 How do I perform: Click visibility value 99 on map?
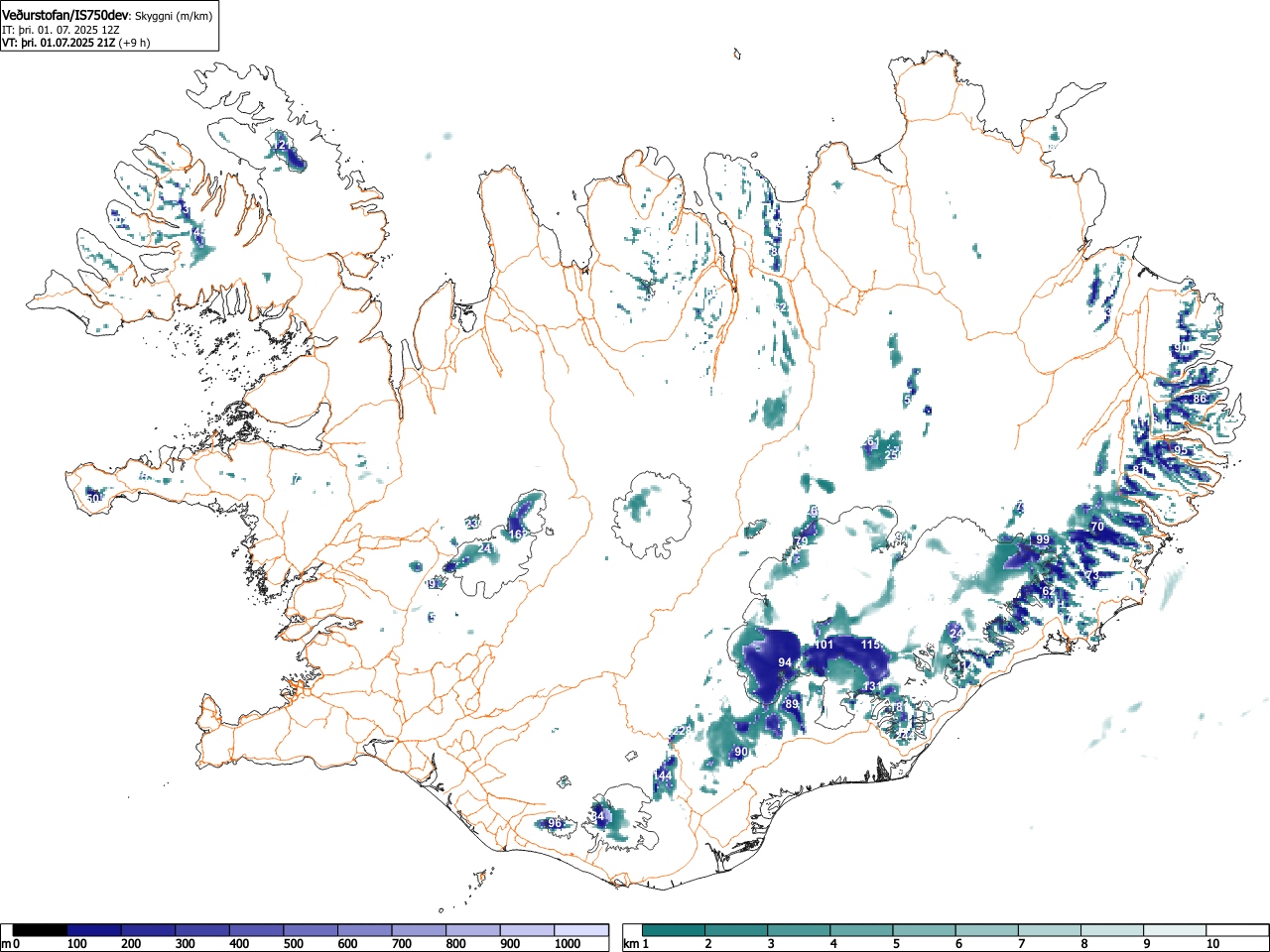point(1042,539)
